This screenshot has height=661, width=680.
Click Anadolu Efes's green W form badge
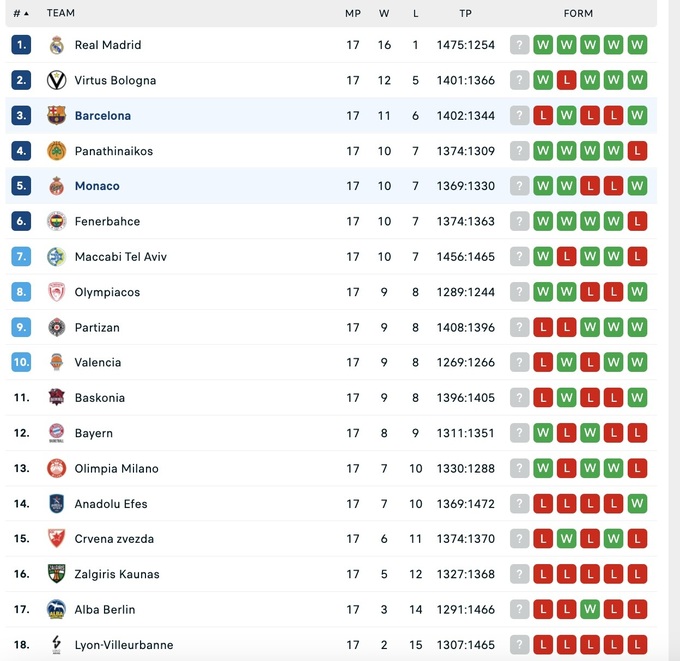pos(637,503)
